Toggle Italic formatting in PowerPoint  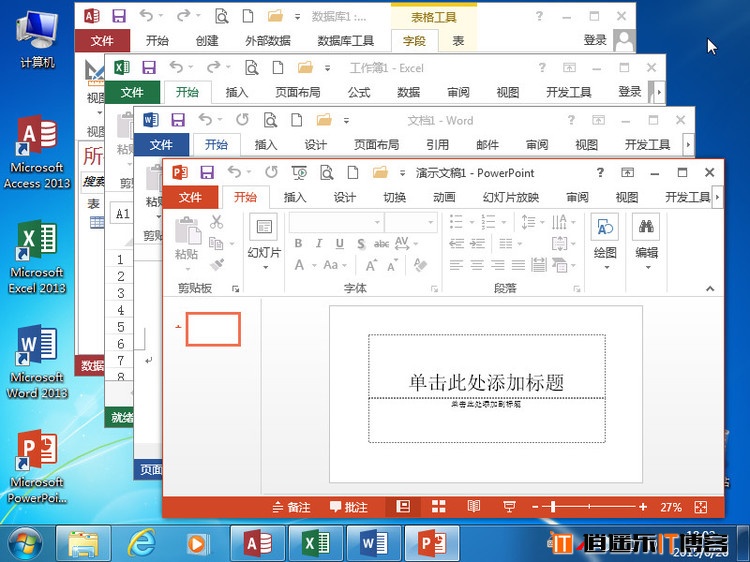point(319,243)
